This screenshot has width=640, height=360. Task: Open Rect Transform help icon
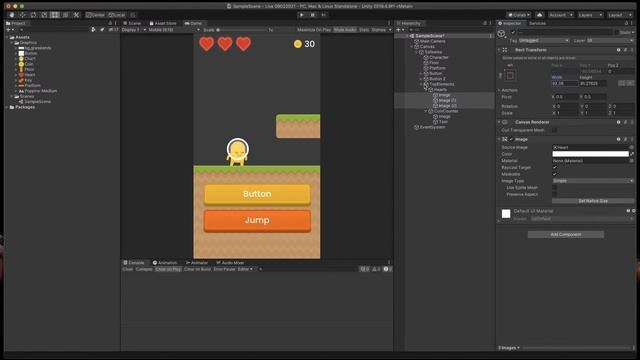point(618,50)
